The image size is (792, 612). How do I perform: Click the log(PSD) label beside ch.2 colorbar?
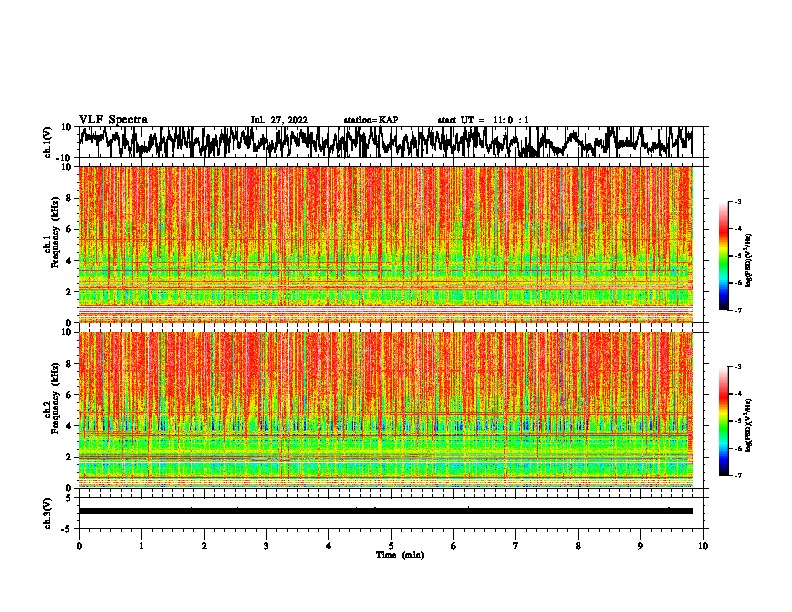click(749, 425)
